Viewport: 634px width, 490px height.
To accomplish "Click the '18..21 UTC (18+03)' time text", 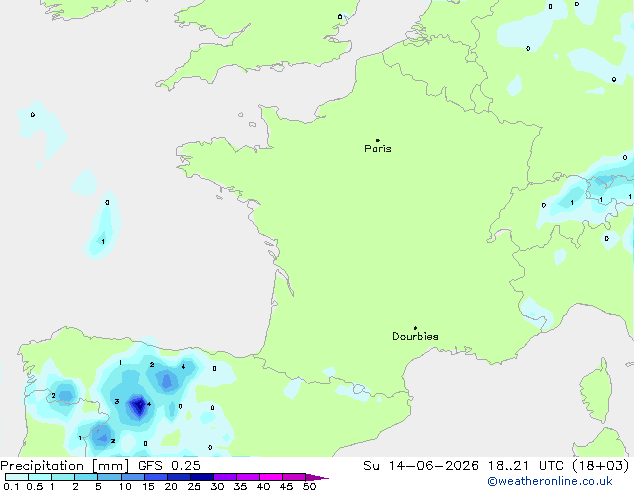I will (558, 466).
